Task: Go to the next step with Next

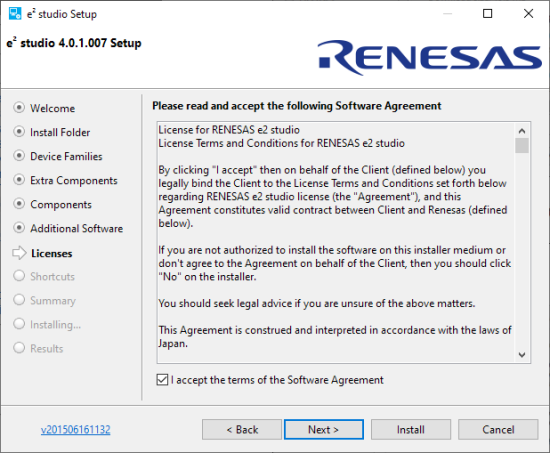Action: pyautogui.click(x=324, y=429)
